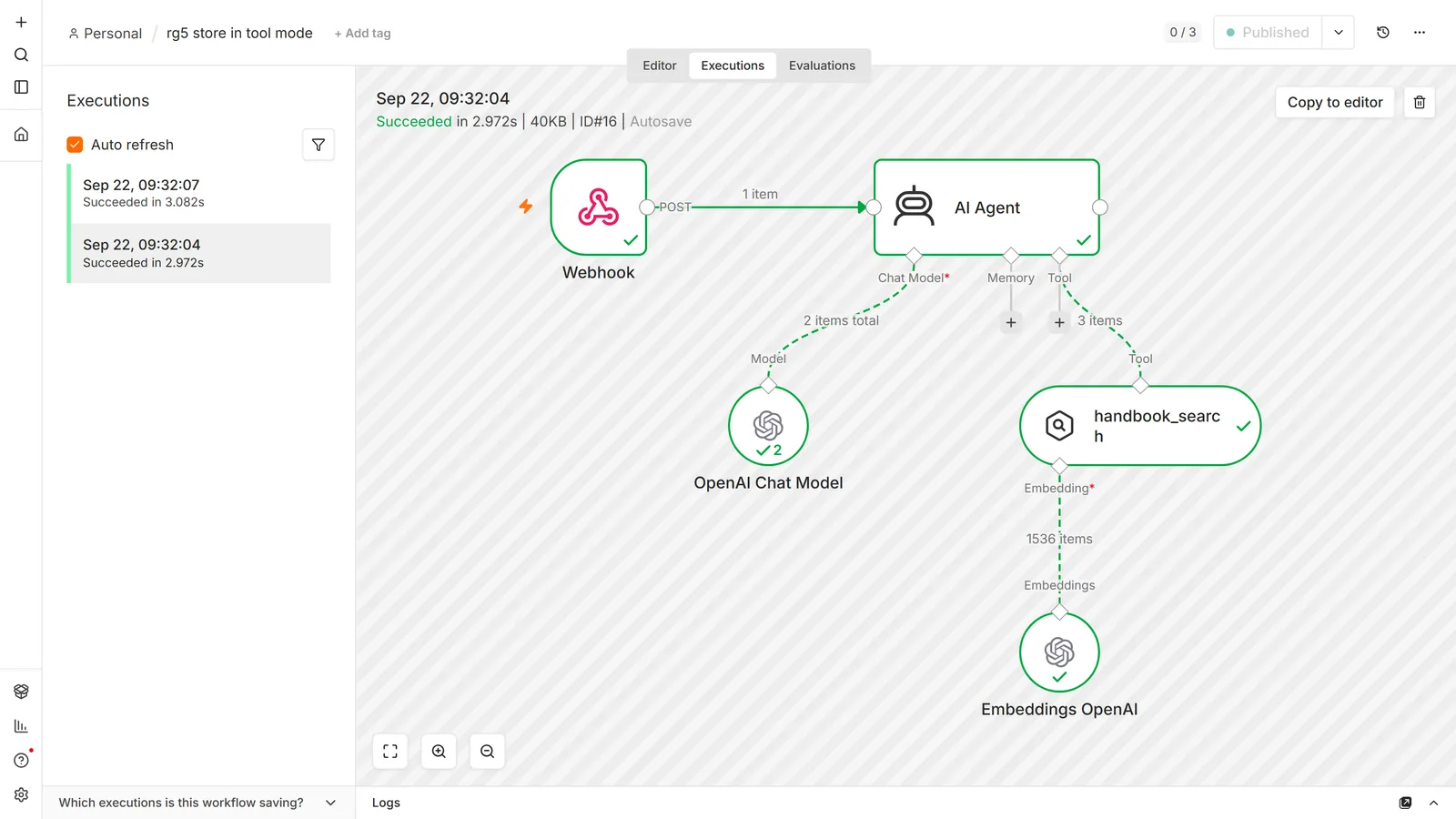The image size is (1456, 819).
Task: Click the Logs label
Action: tap(386, 803)
